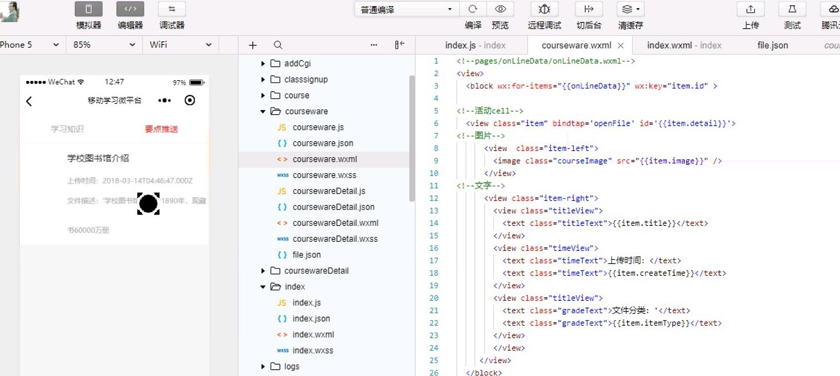The width and height of the screenshot is (840, 376).
Task: Switch to index.wxml tab
Action: click(684, 46)
